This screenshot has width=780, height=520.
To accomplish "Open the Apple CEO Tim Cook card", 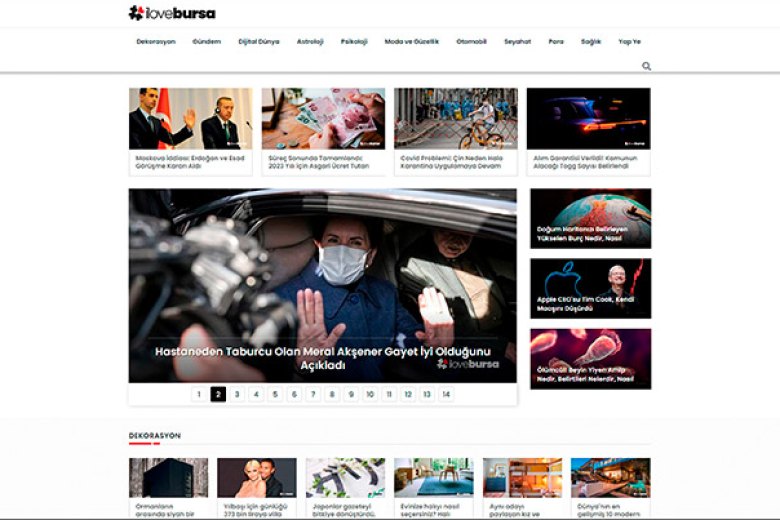I will [x=590, y=289].
